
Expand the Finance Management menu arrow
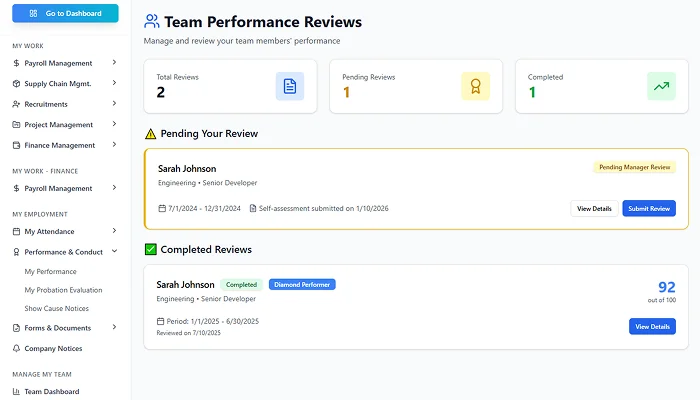tap(114, 145)
